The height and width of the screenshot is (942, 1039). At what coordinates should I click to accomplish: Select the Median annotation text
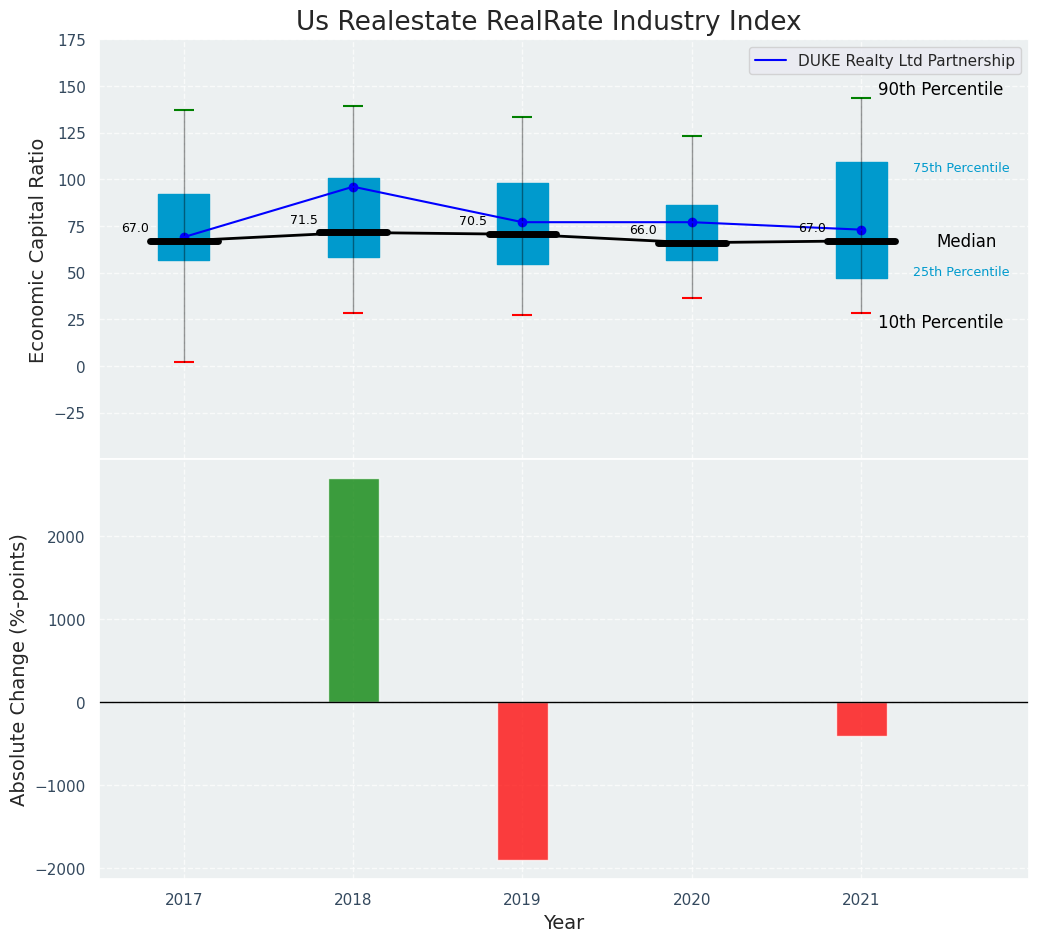[x=966, y=242]
